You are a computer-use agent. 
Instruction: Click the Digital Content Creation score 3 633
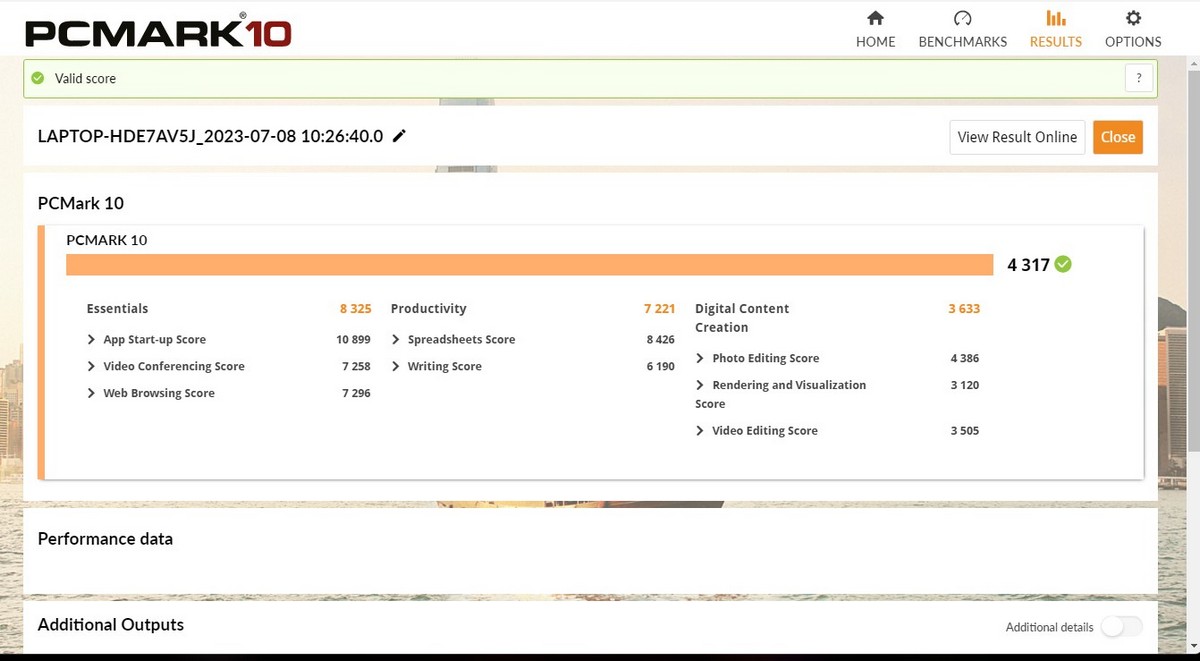click(964, 309)
